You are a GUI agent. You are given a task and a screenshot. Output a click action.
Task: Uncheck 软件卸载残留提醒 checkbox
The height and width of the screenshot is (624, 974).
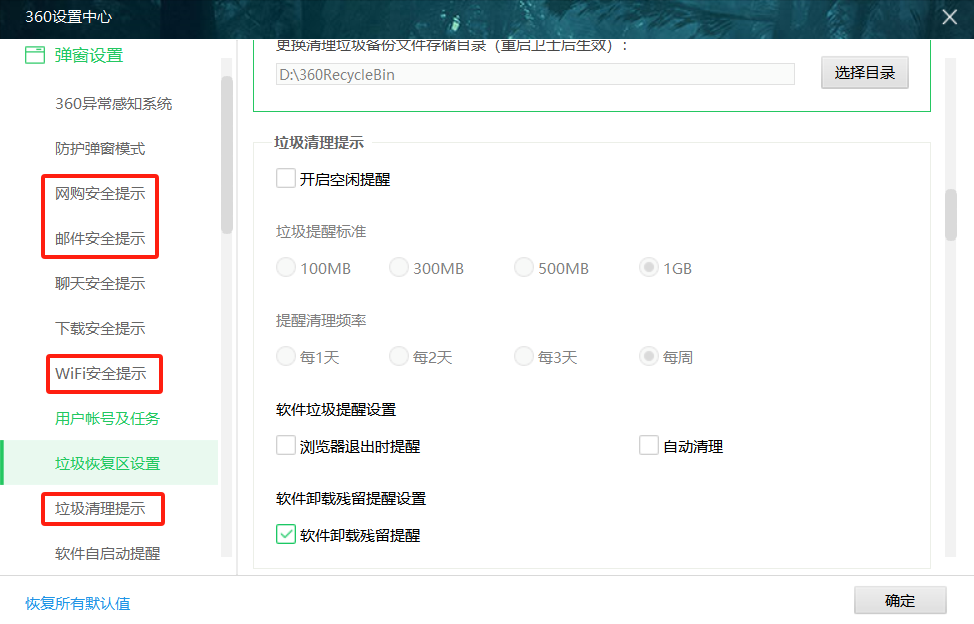tap(286, 535)
